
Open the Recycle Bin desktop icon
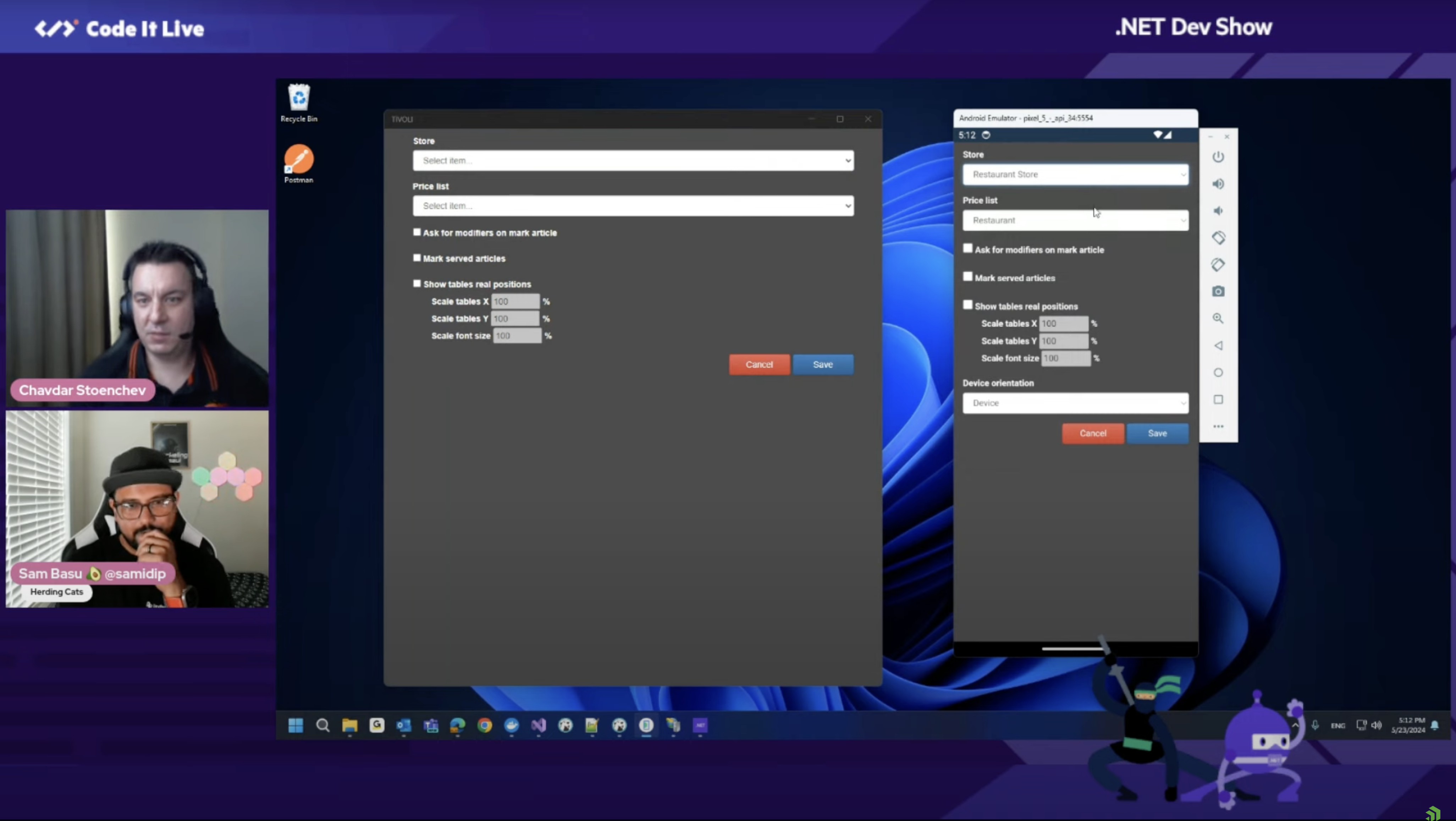pyautogui.click(x=299, y=103)
